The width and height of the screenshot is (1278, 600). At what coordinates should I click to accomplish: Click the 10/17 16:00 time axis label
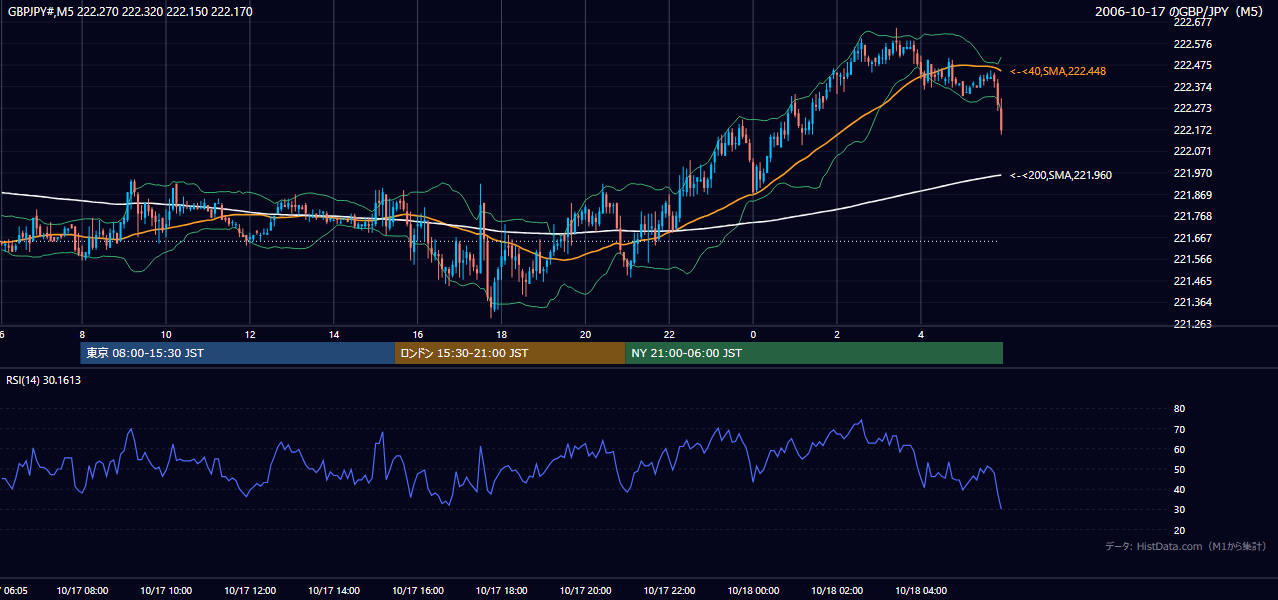pyautogui.click(x=418, y=591)
